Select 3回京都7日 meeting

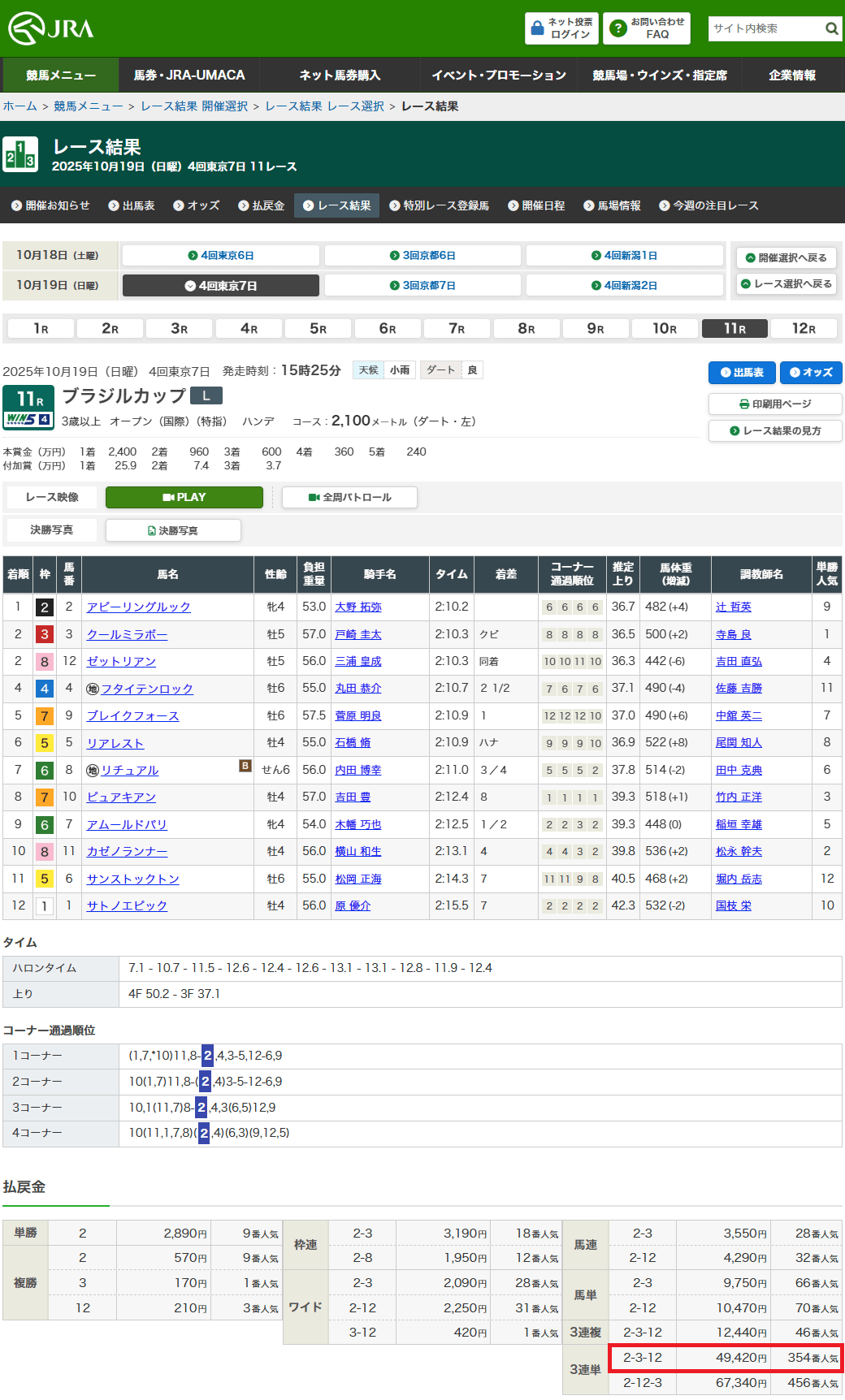pos(422,286)
